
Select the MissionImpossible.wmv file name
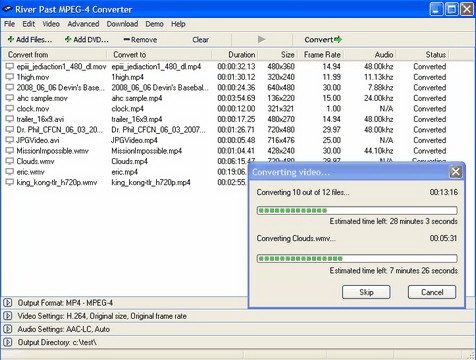coord(52,151)
